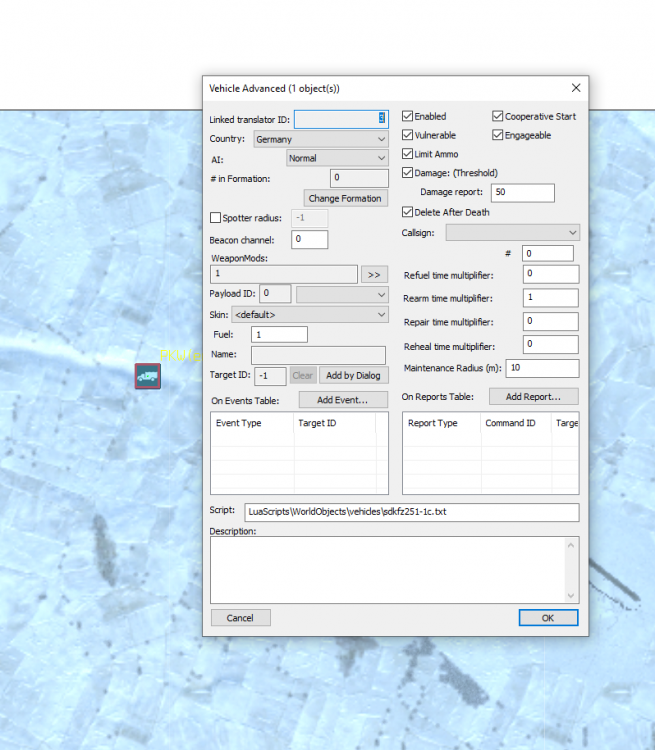This screenshot has width=655, height=750.
Task: Click the OK button
Action: click(x=547, y=618)
